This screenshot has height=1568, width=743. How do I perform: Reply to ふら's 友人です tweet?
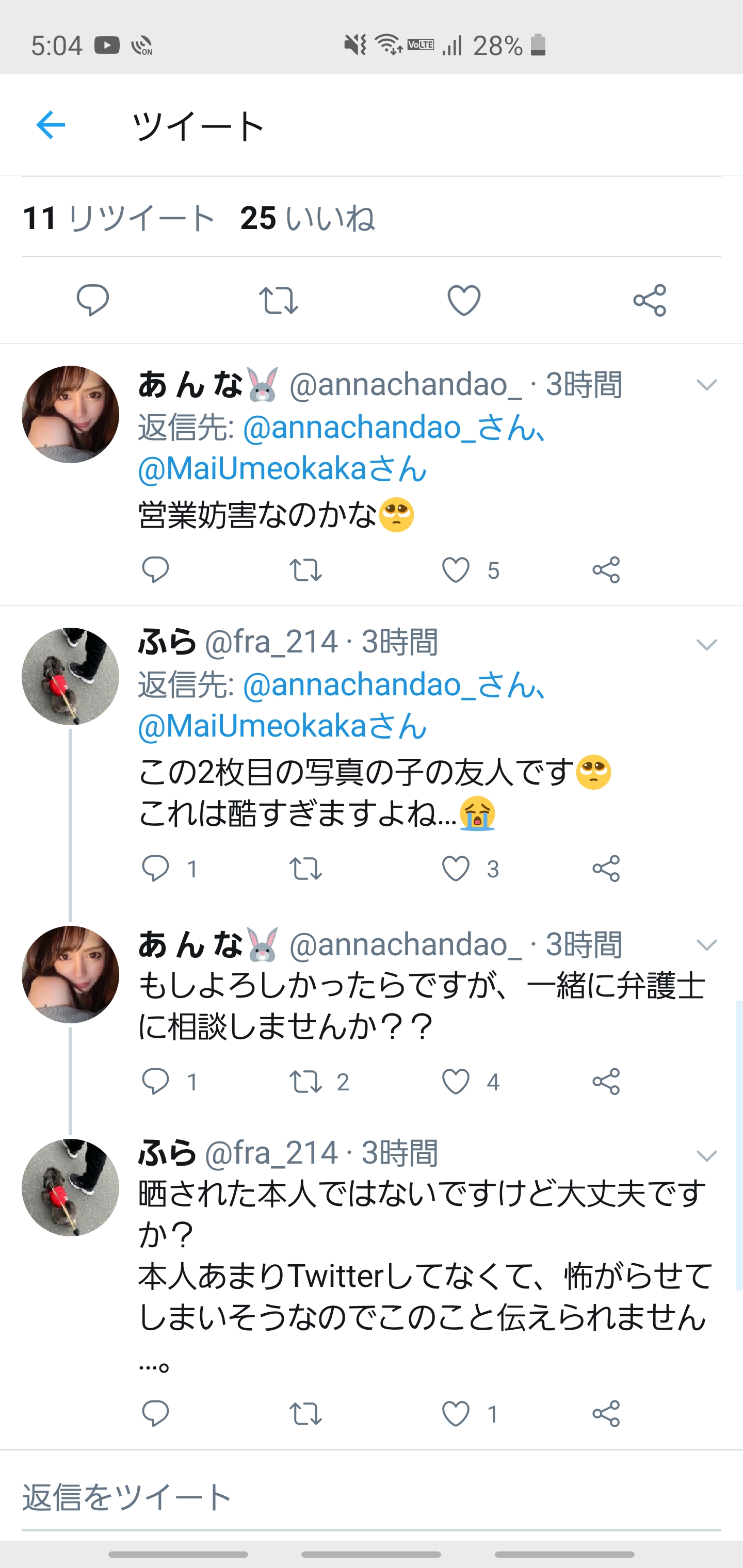[x=155, y=869]
